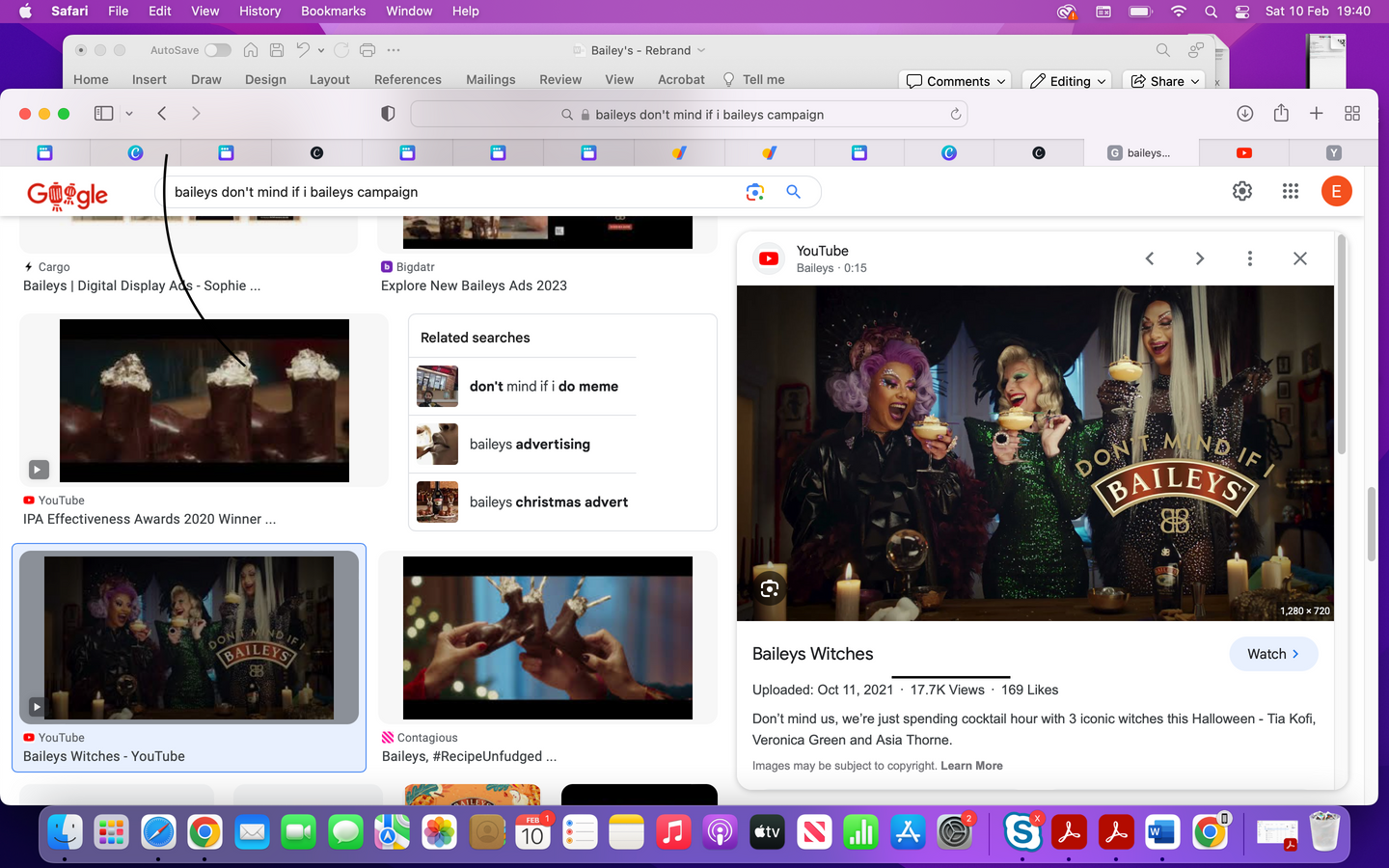This screenshot has width=1389, height=868.
Task: Open the Acrobat ribbon tab in Word
Action: point(681,80)
